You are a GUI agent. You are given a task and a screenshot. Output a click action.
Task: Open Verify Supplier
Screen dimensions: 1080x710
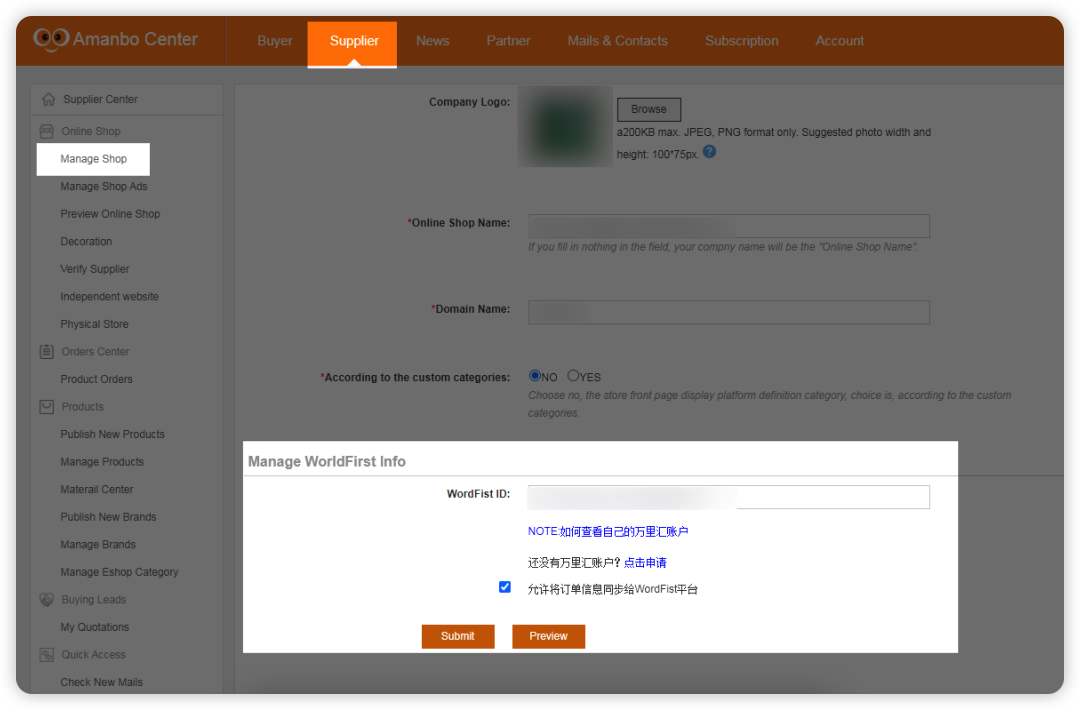(94, 269)
